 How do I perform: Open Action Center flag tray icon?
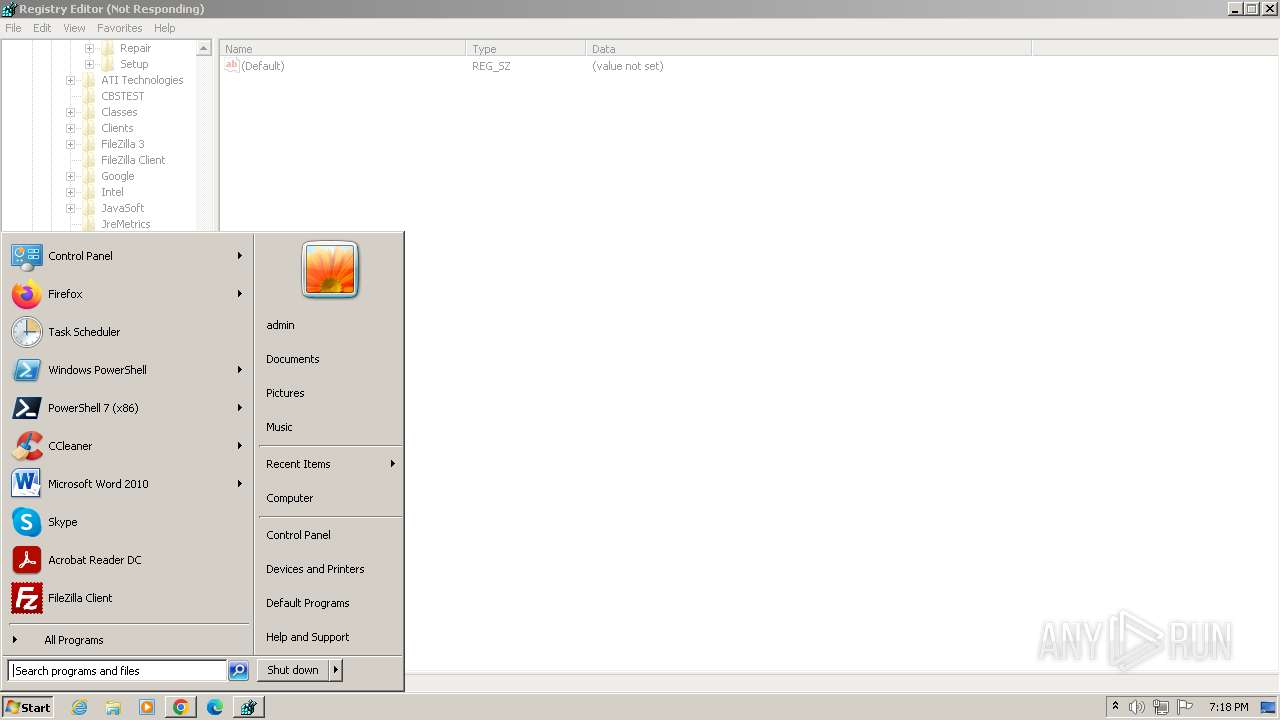[1185, 707]
